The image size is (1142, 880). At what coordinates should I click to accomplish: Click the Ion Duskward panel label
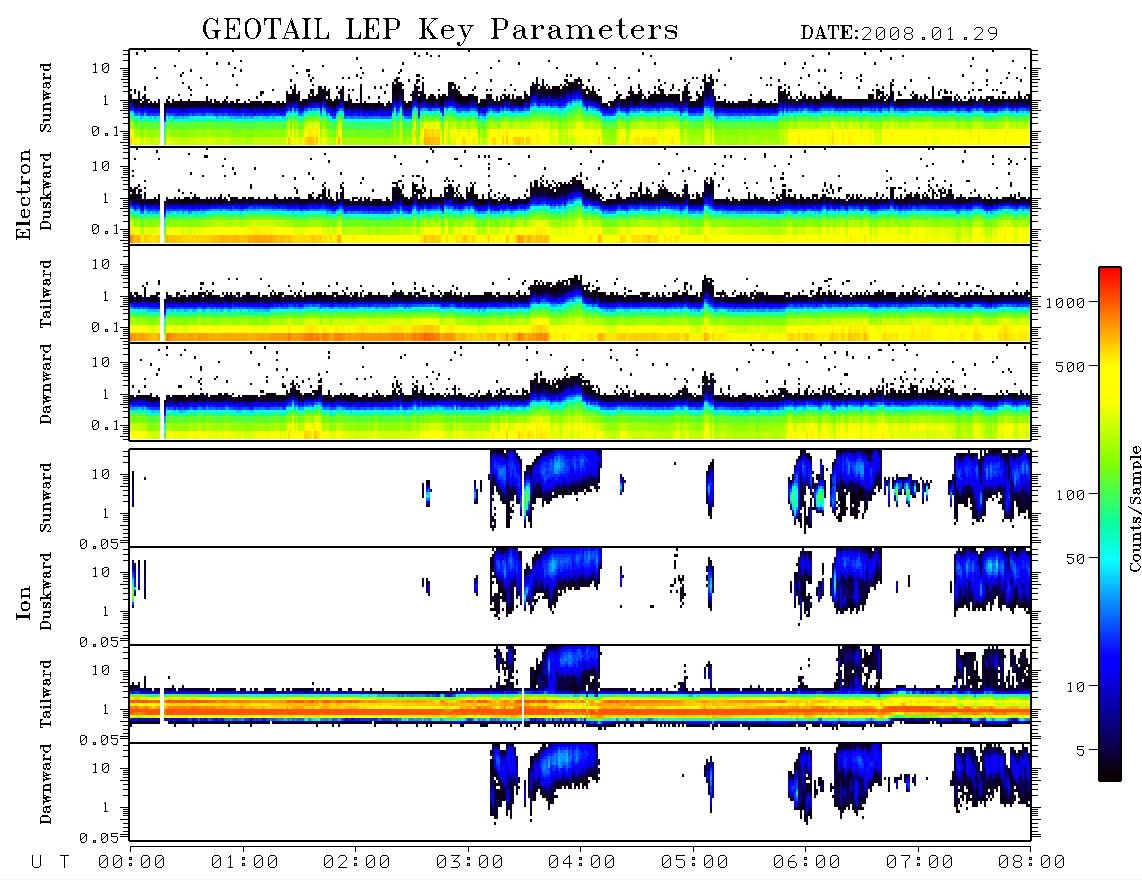[x=46, y=591]
